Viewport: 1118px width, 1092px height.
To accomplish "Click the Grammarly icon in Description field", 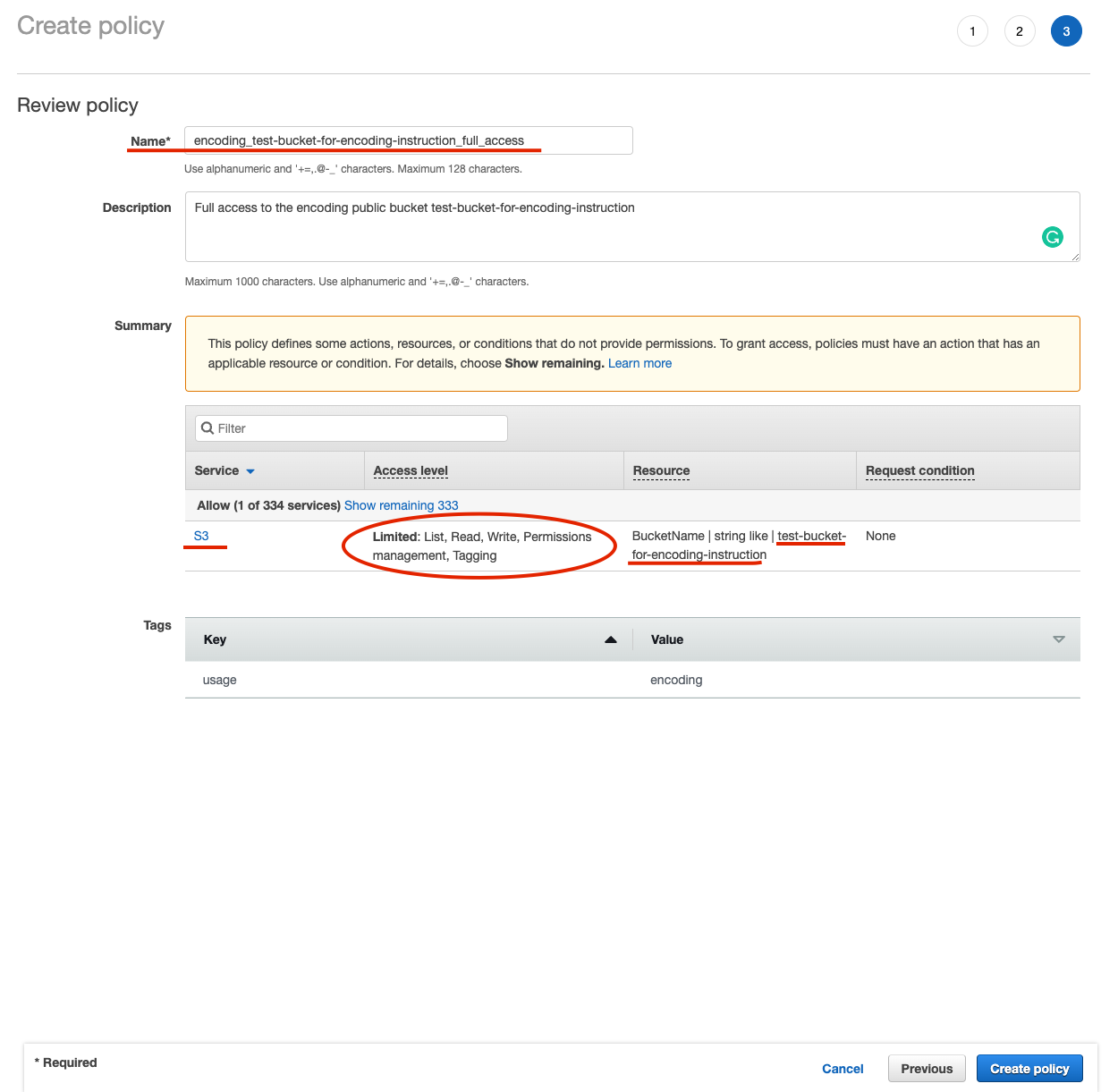I will 1053,237.
